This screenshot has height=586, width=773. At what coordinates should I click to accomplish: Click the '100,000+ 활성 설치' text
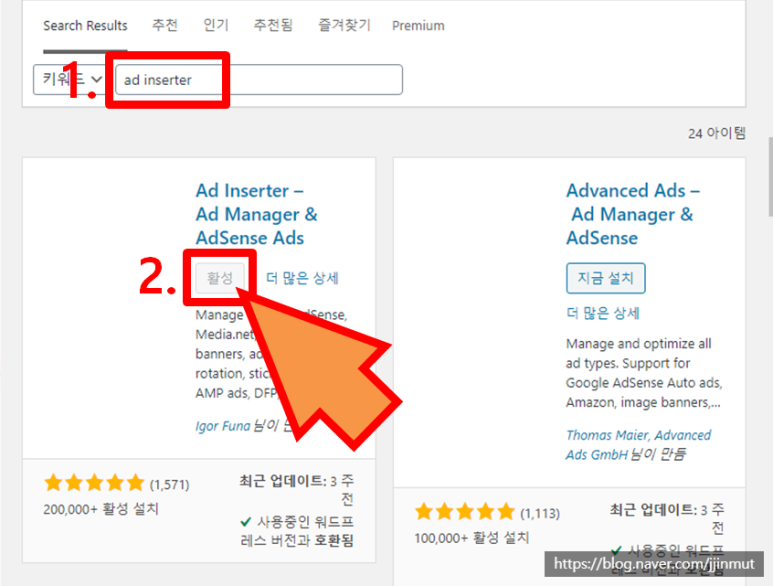[x=472, y=538]
